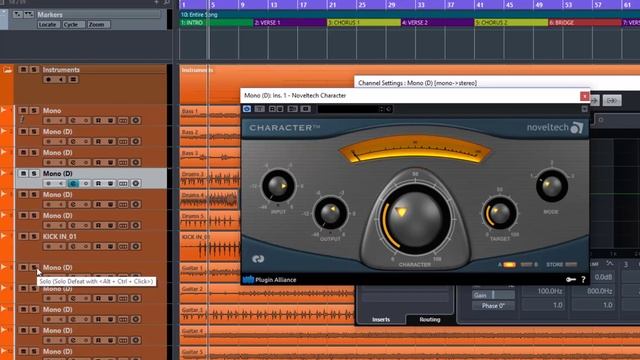
Task: Mute the Instruments folder track
Action: (x=23, y=70)
